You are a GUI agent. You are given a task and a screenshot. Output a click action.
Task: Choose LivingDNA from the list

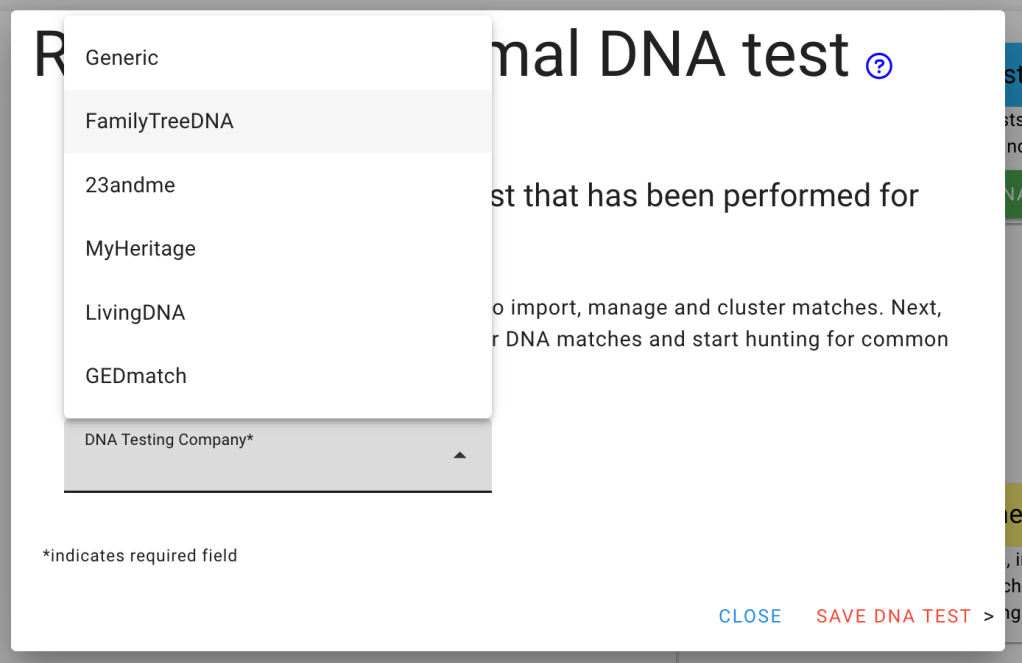click(135, 313)
